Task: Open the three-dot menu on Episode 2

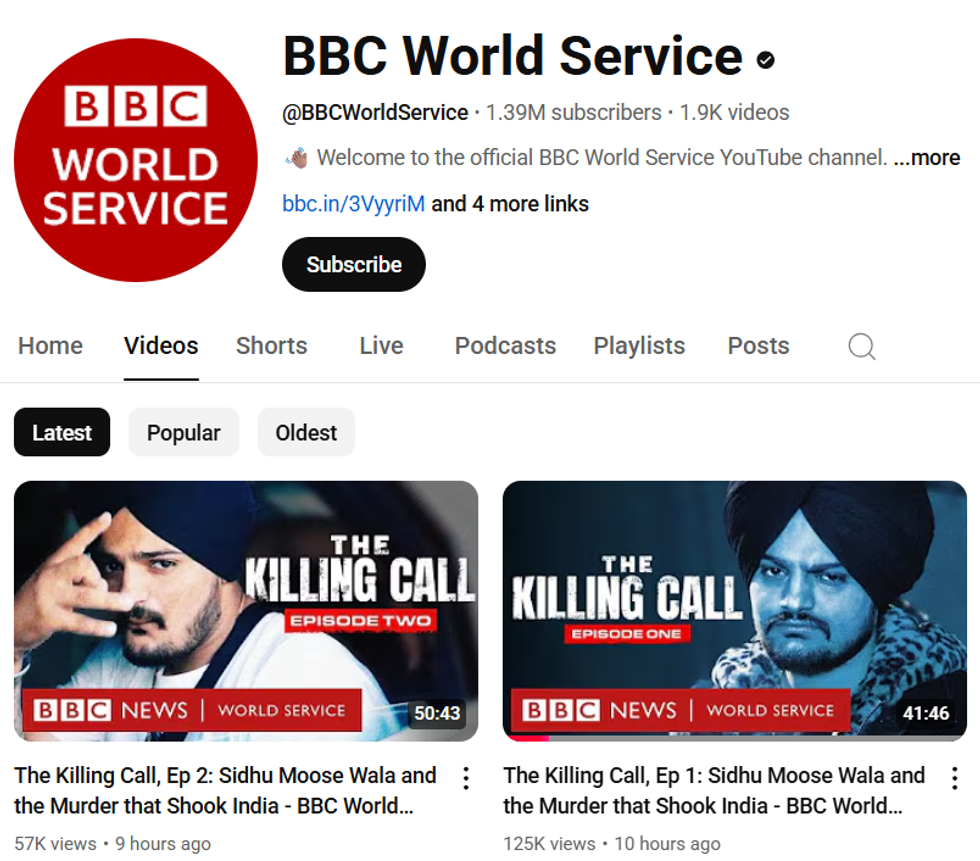Action: coord(465,778)
